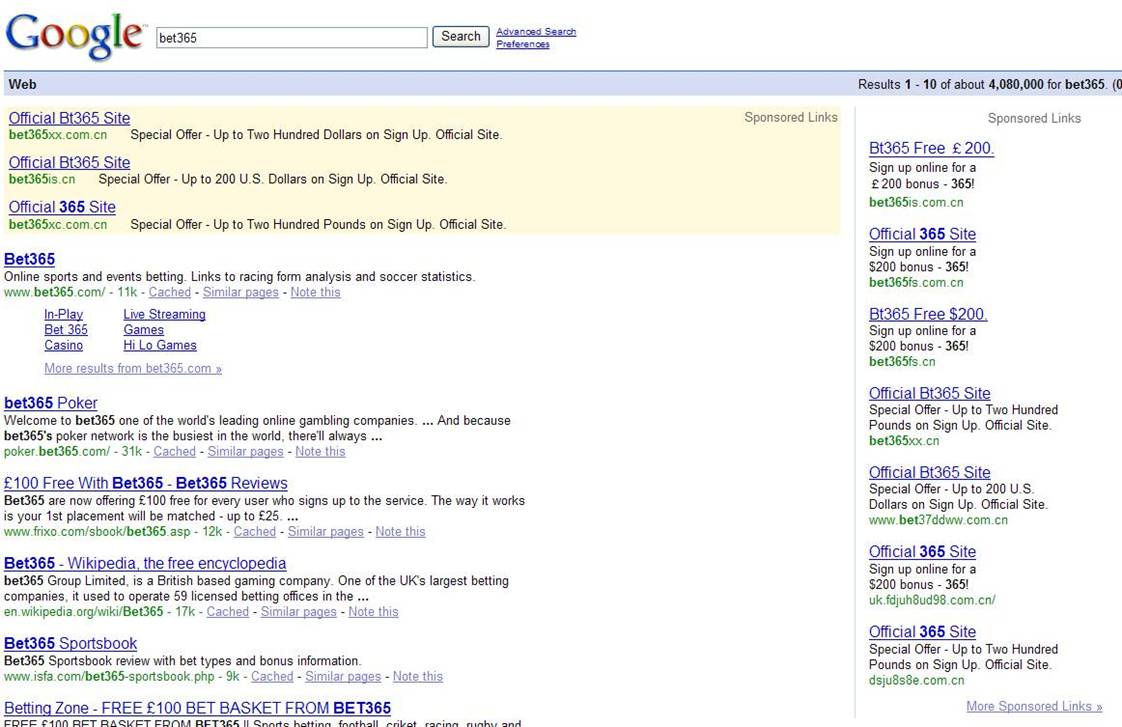The width and height of the screenshot is (1122, 727).
Task: Open the Preferences link
Action: [x=523, y=44]
